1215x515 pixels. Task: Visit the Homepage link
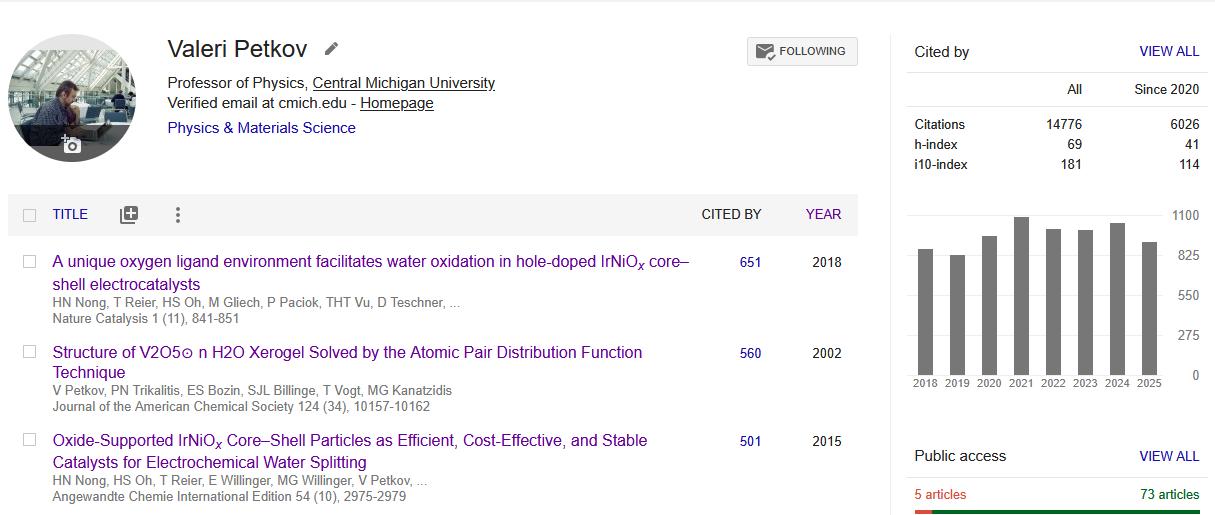coord(397,103)
